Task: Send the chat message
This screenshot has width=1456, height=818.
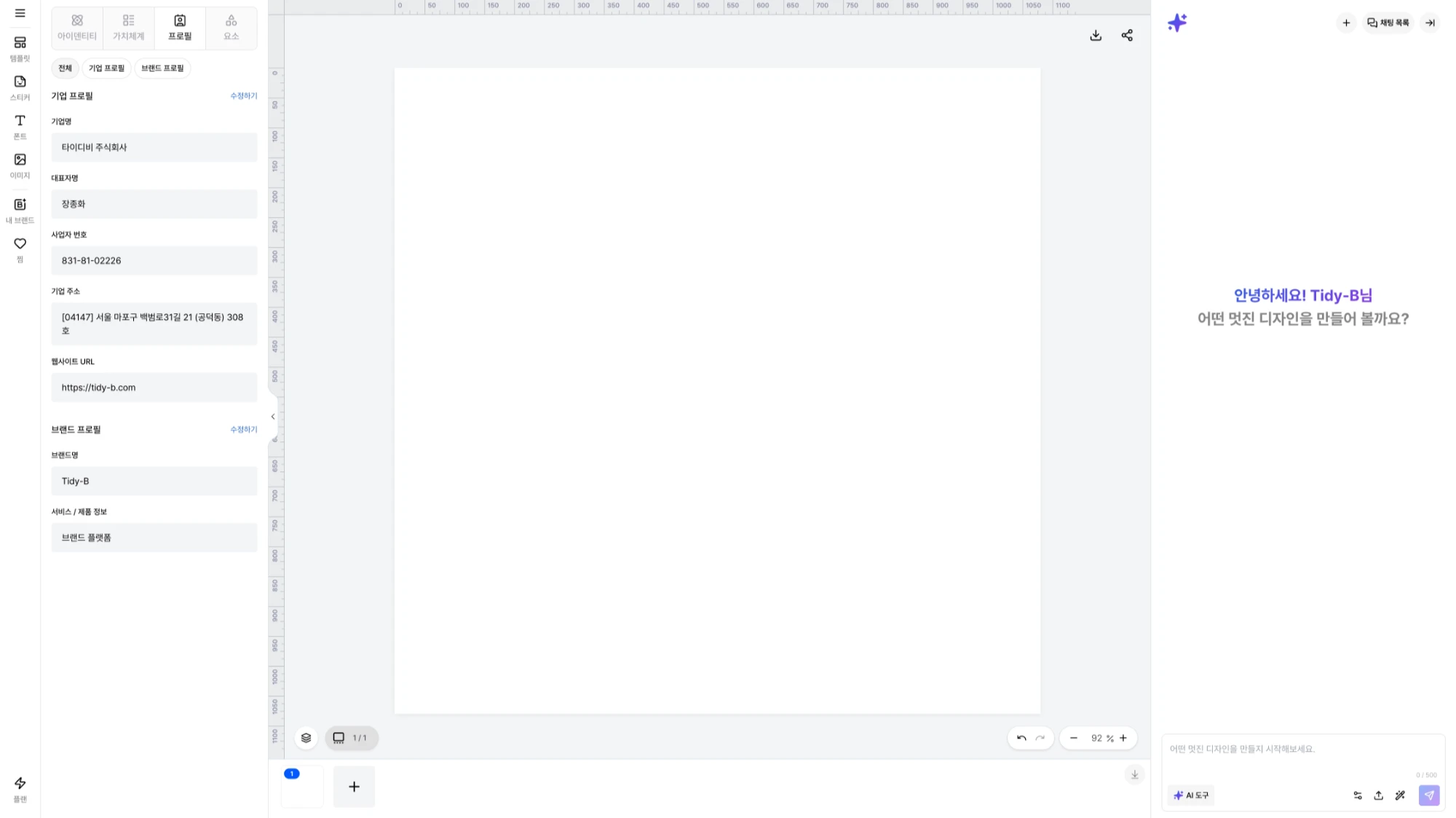Action: click(1429, 795)
